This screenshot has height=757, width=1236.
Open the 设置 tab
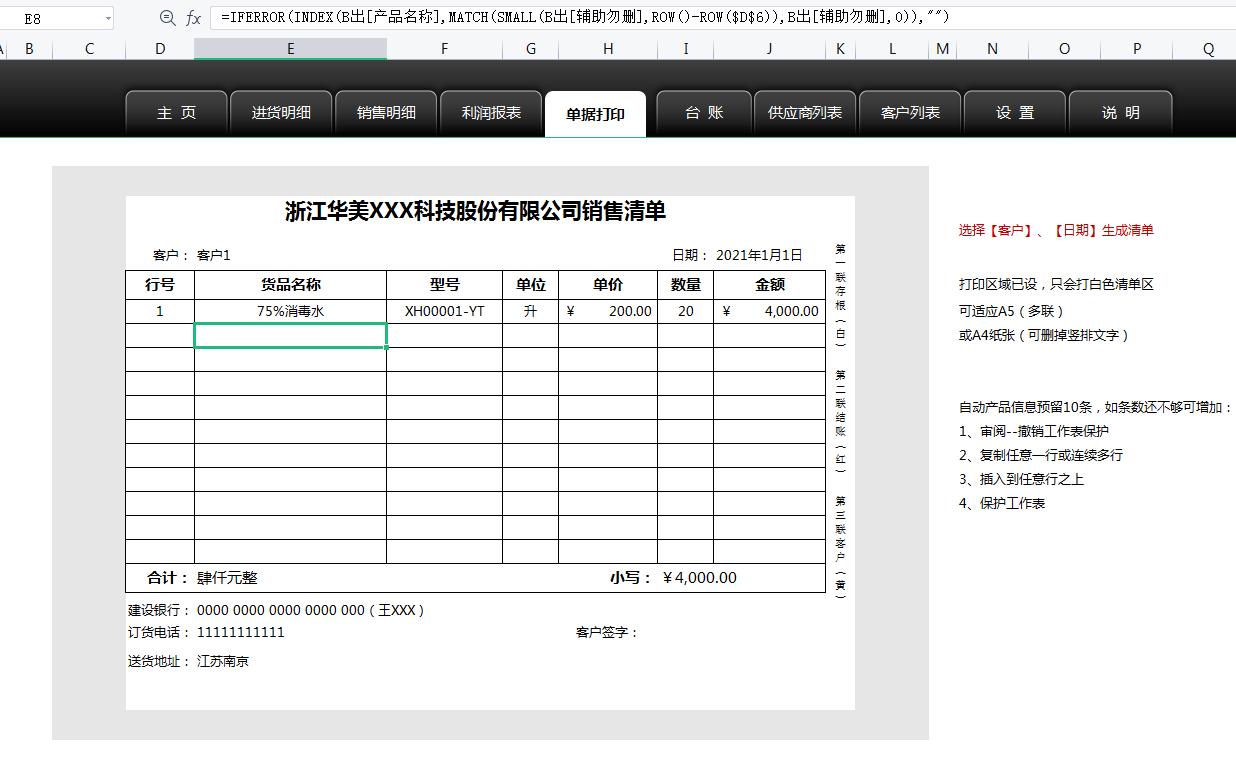(x=1014, y=112)
